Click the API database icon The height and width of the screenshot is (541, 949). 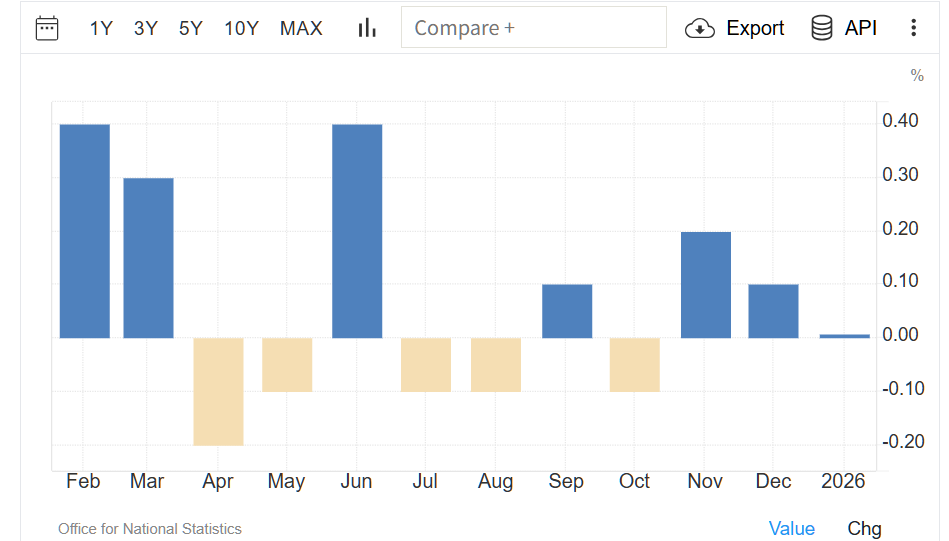(822, 28)
